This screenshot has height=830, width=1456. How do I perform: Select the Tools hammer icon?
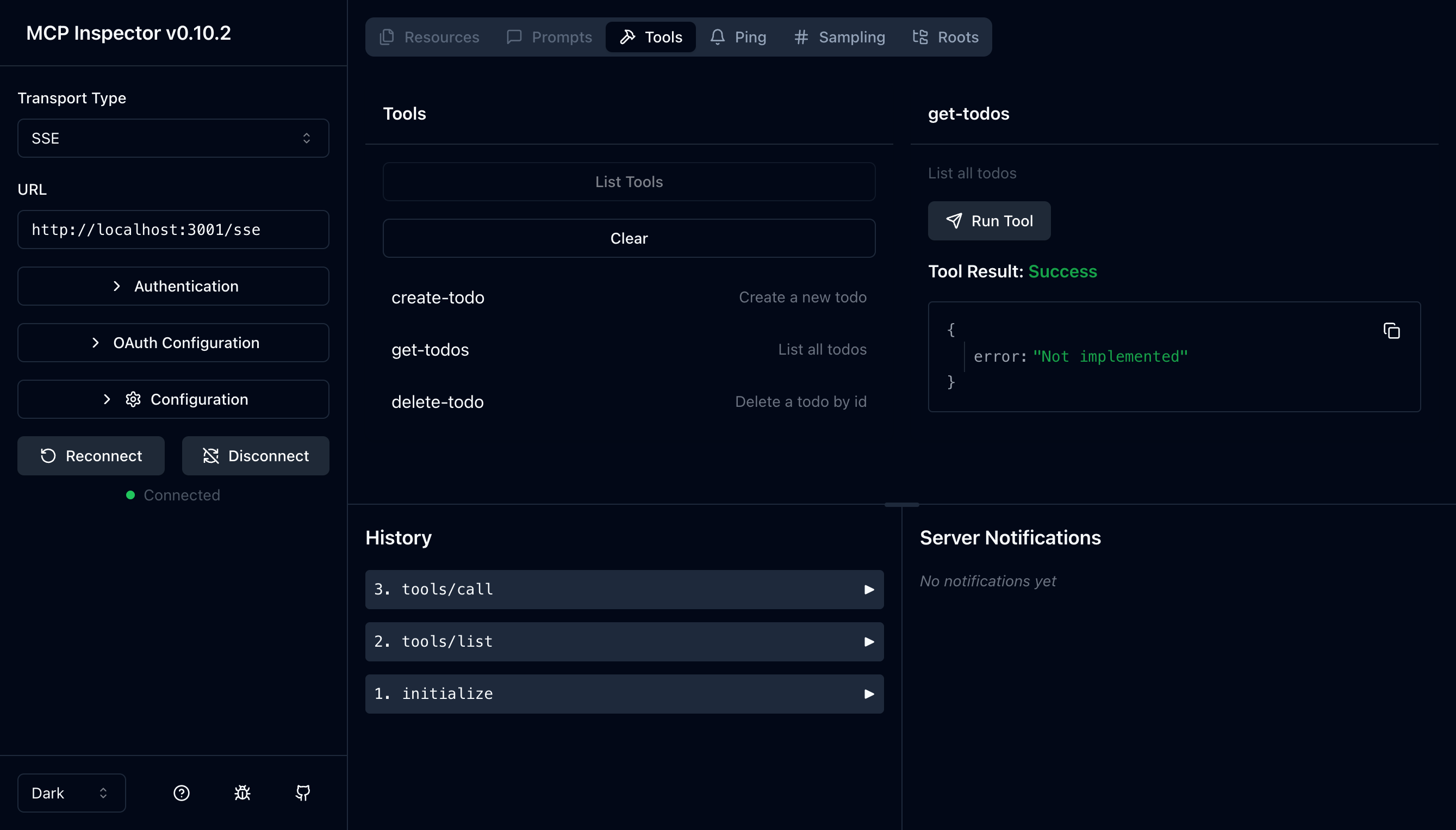(x=629, y=36)
